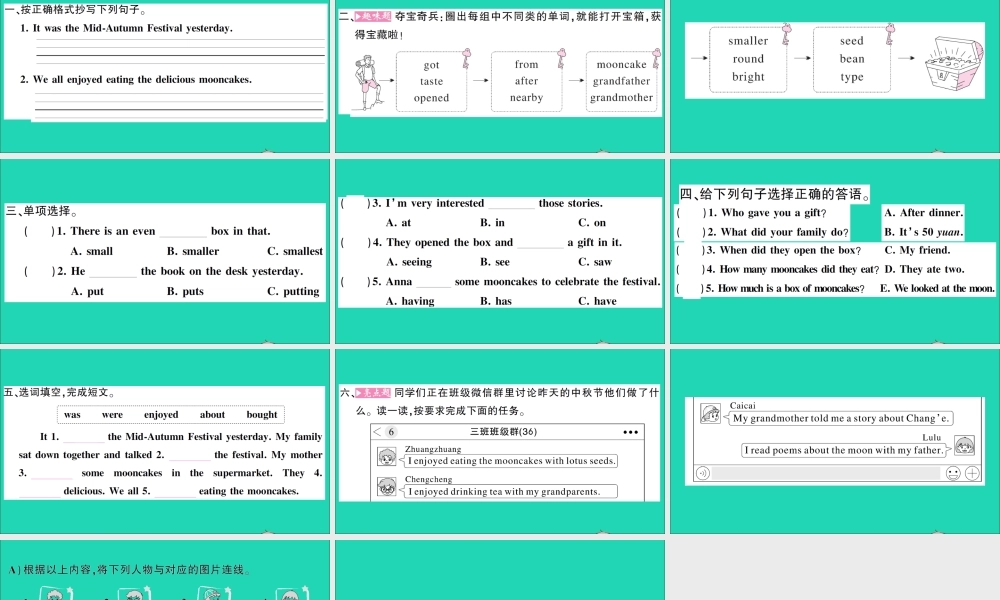Select option 'B. smaller' in question 1

coord(193,251)
